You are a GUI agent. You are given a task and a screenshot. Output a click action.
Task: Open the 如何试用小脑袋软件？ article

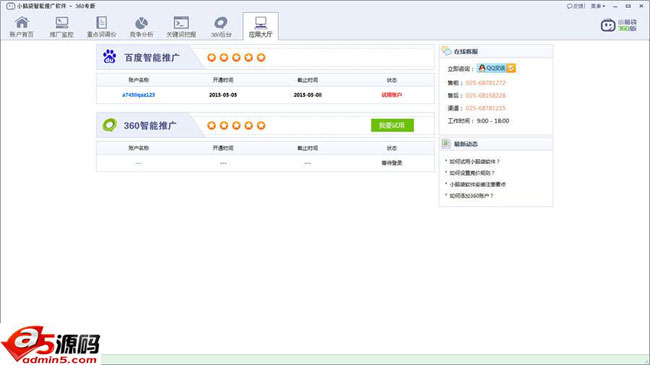pos(475,161)
